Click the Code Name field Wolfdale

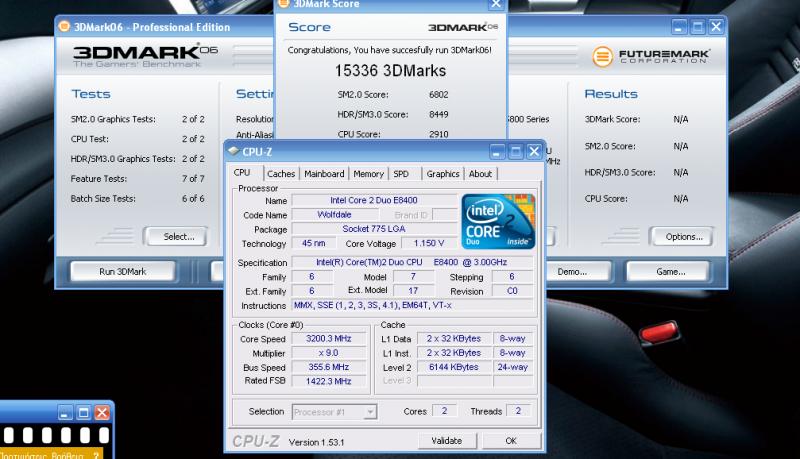click(x=334, y=215)
